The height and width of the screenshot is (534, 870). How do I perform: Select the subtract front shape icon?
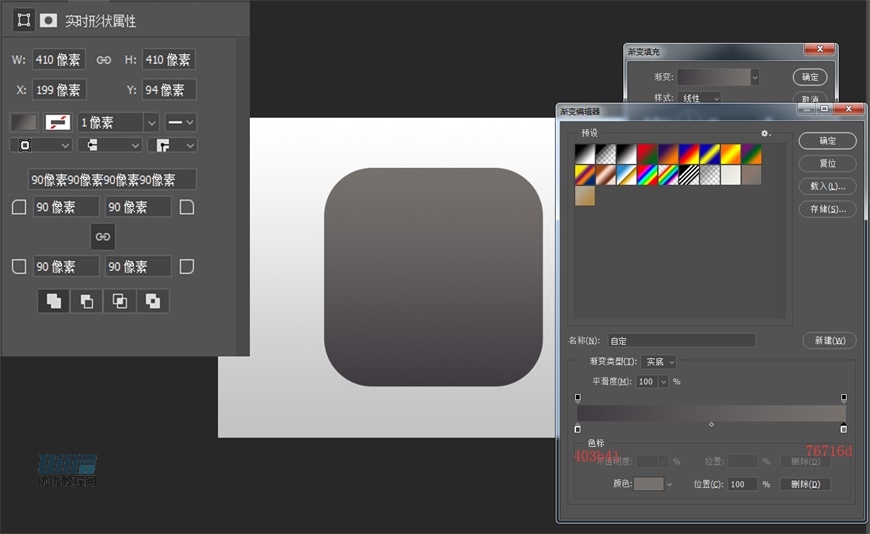[x=87, y=301]
